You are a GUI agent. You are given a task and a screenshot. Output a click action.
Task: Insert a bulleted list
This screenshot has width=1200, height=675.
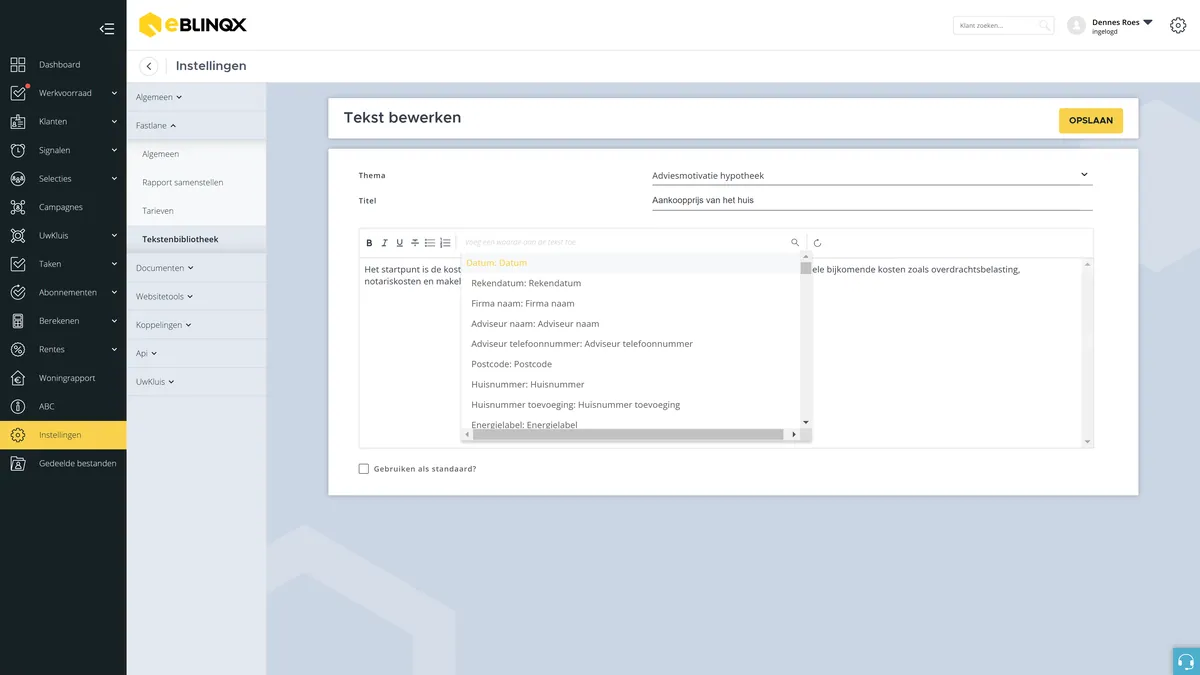(430, 243)
